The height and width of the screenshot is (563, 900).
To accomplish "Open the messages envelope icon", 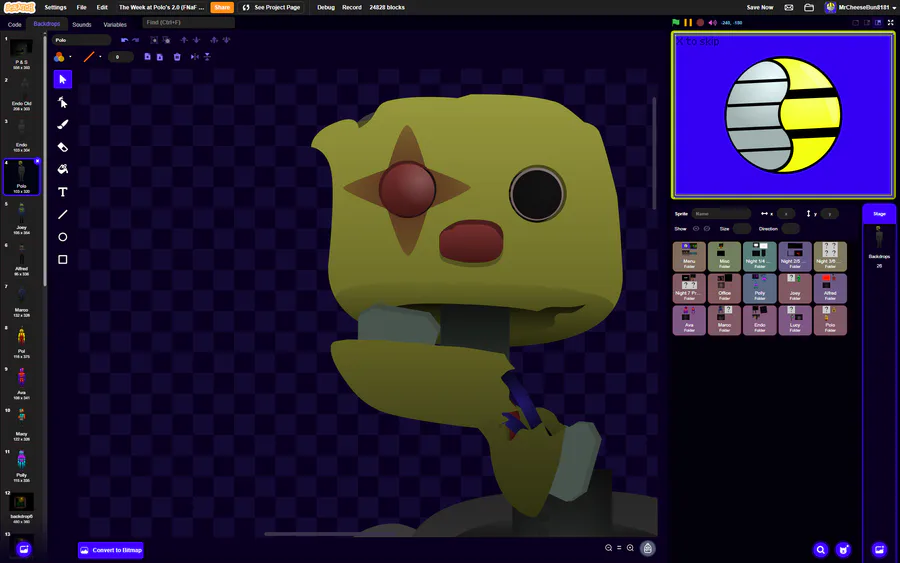I will (789, 7).
